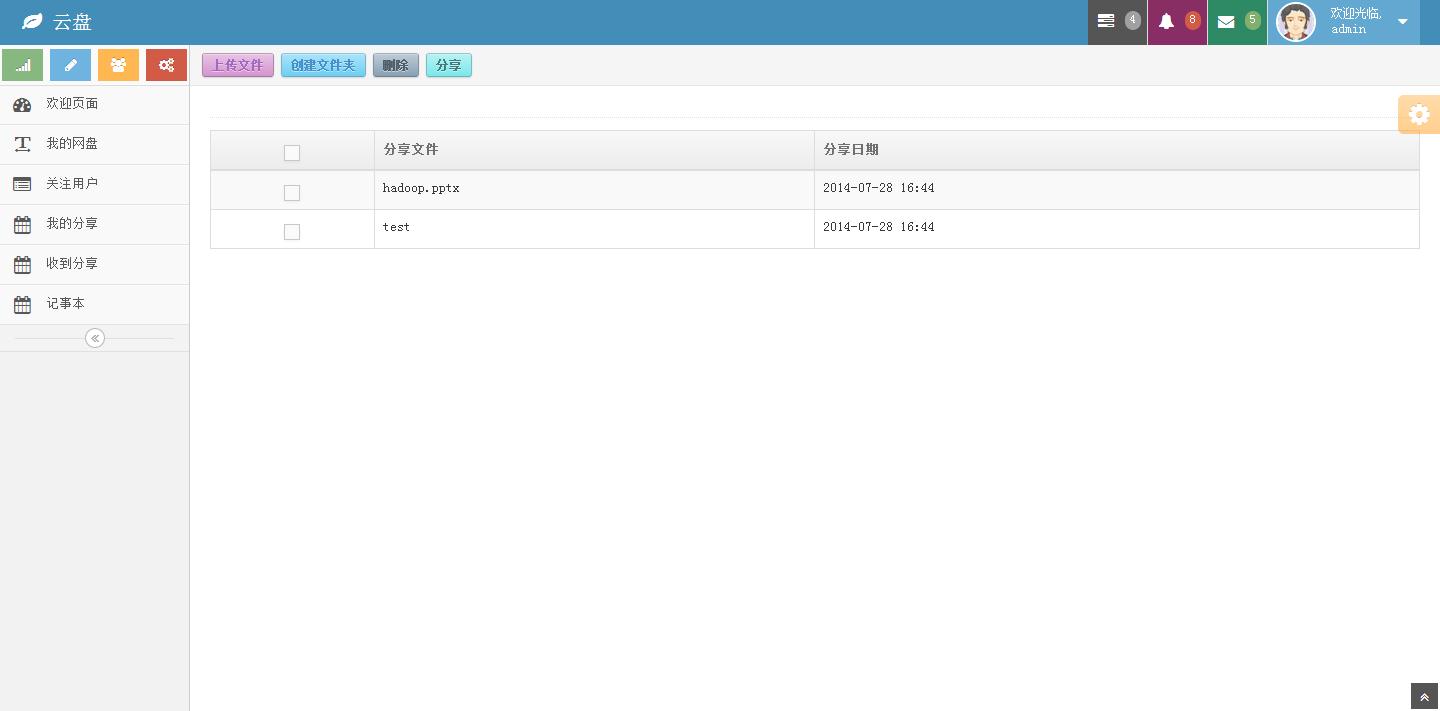Toggle the select-all checkbox in table header
The image size is (1440, 711).
[x=292, y=153]
